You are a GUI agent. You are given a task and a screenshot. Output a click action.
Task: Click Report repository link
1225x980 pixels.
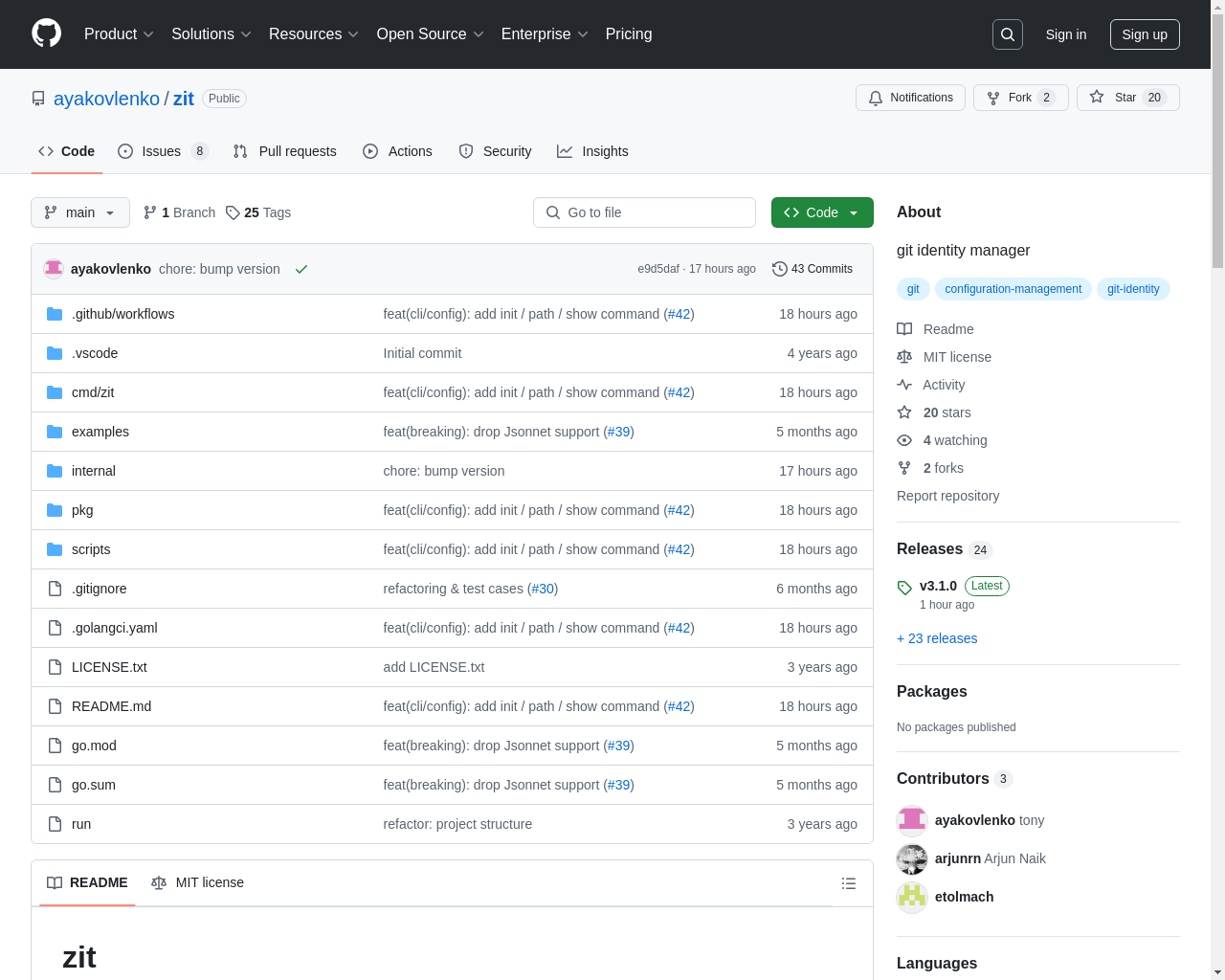947,496
